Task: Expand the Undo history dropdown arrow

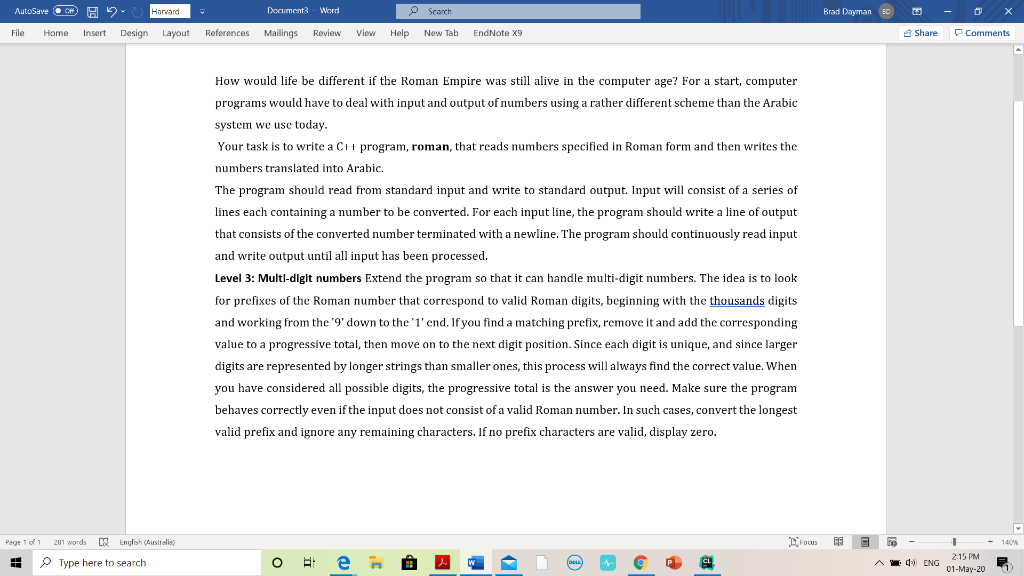Action: point(122,10)
